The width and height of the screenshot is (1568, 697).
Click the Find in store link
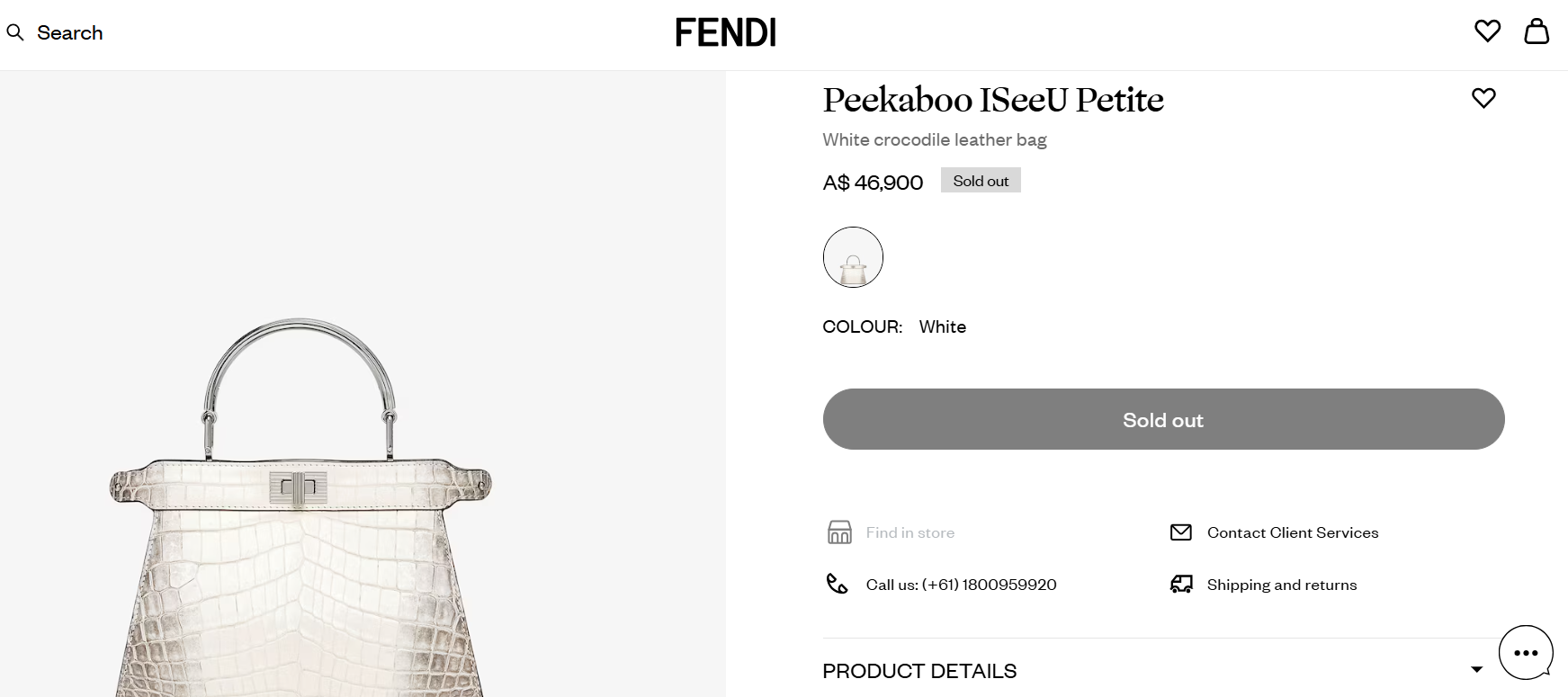[x=909, y=532]
